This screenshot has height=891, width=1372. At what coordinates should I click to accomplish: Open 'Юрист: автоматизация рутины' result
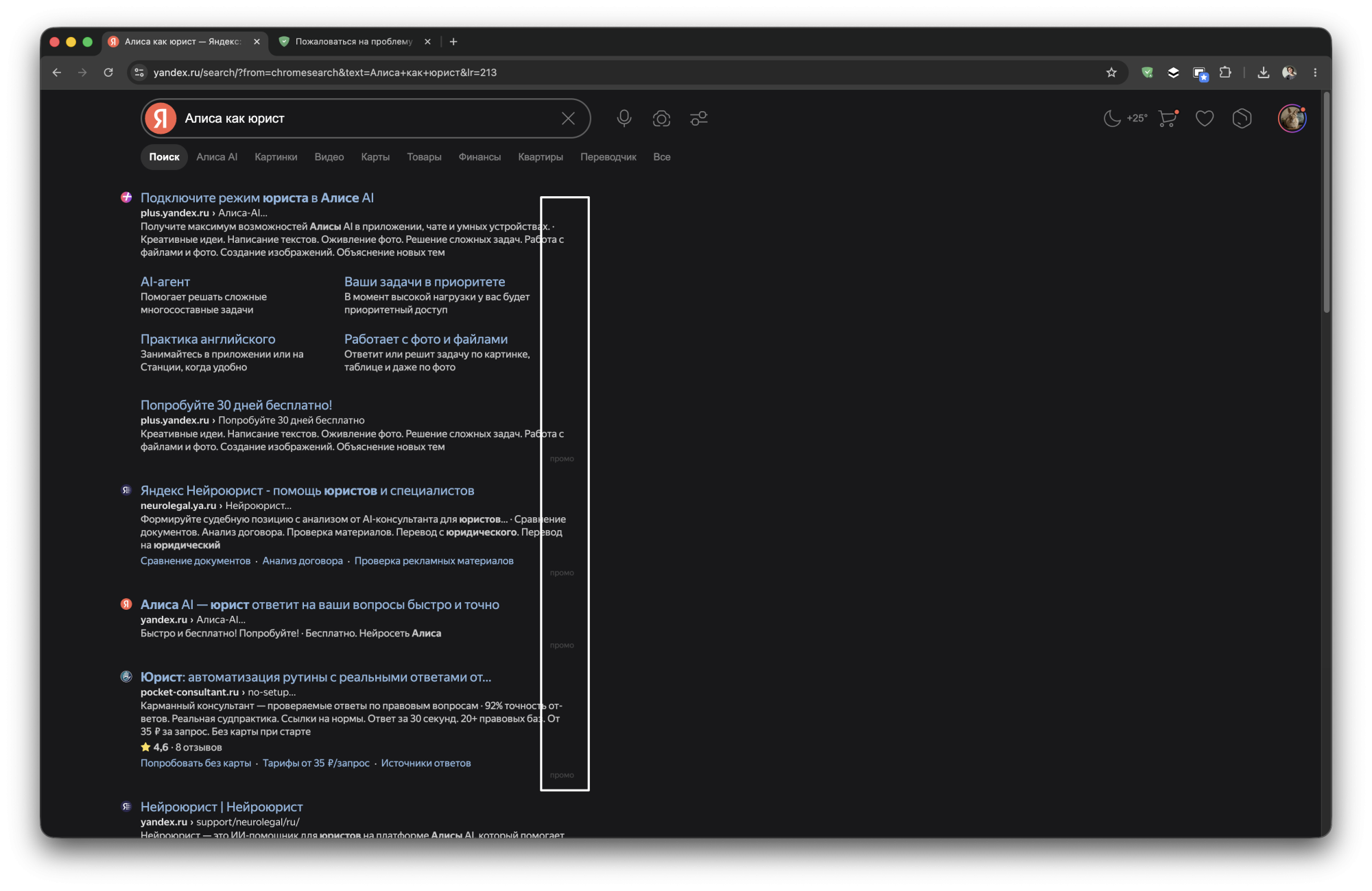pos(316,677)
